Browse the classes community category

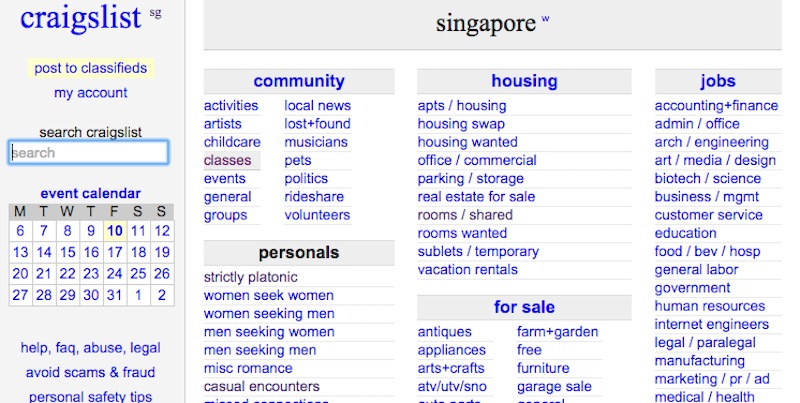[227, 160]
